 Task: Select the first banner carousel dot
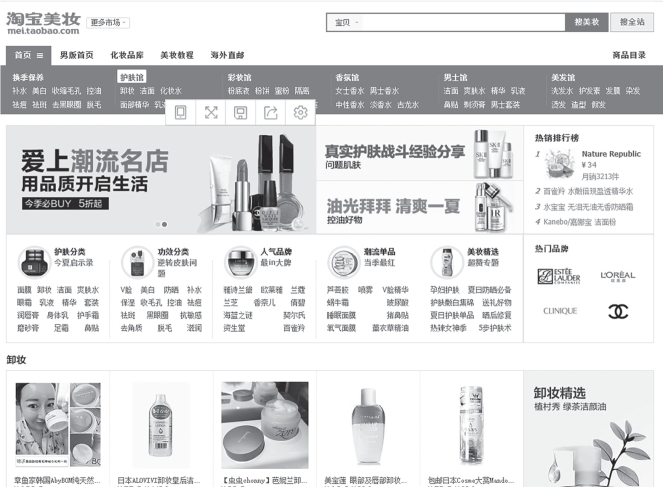[x=158, y=224]
